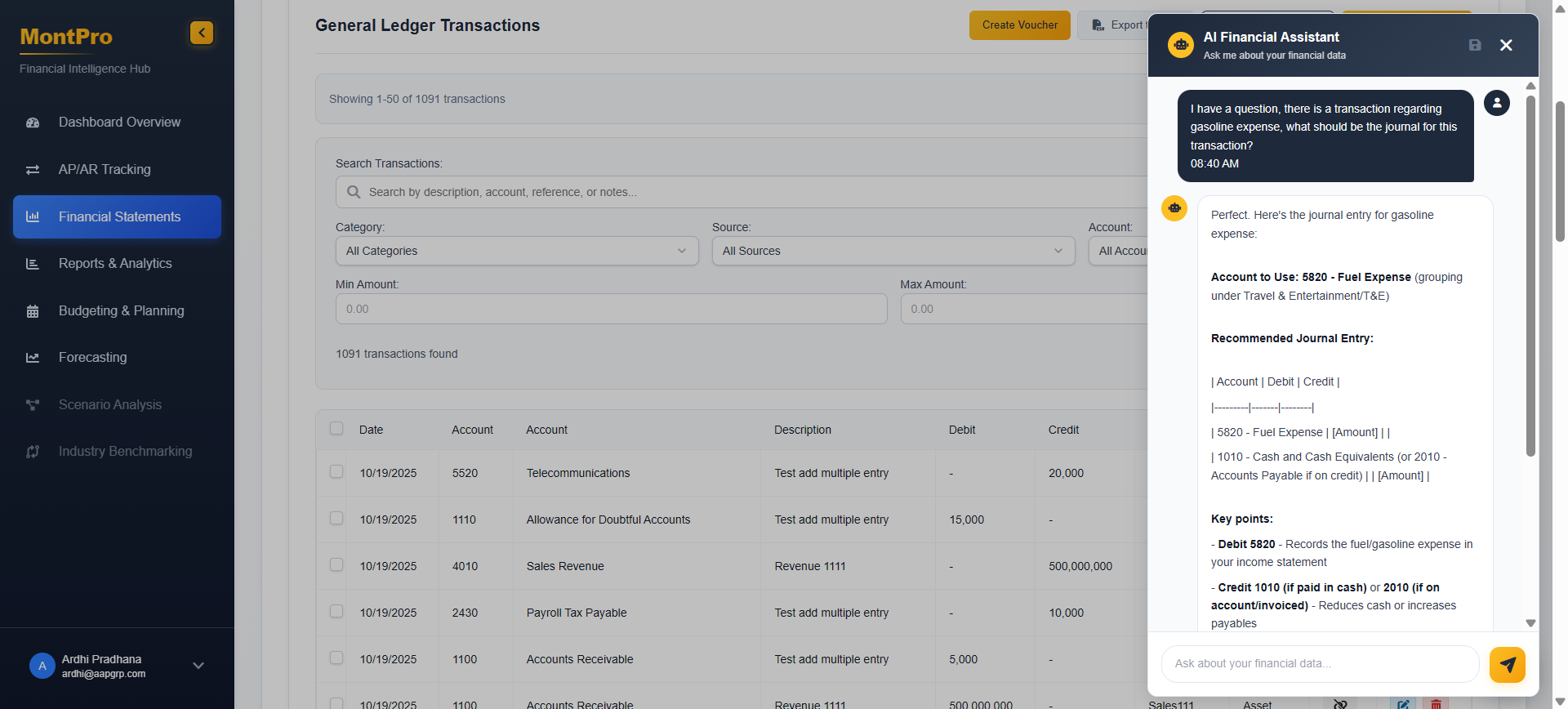Viewport: 1568px width, 709px height.
Task: Edit the Sales111 transaction row
Action: click(x=1403, y=704)
